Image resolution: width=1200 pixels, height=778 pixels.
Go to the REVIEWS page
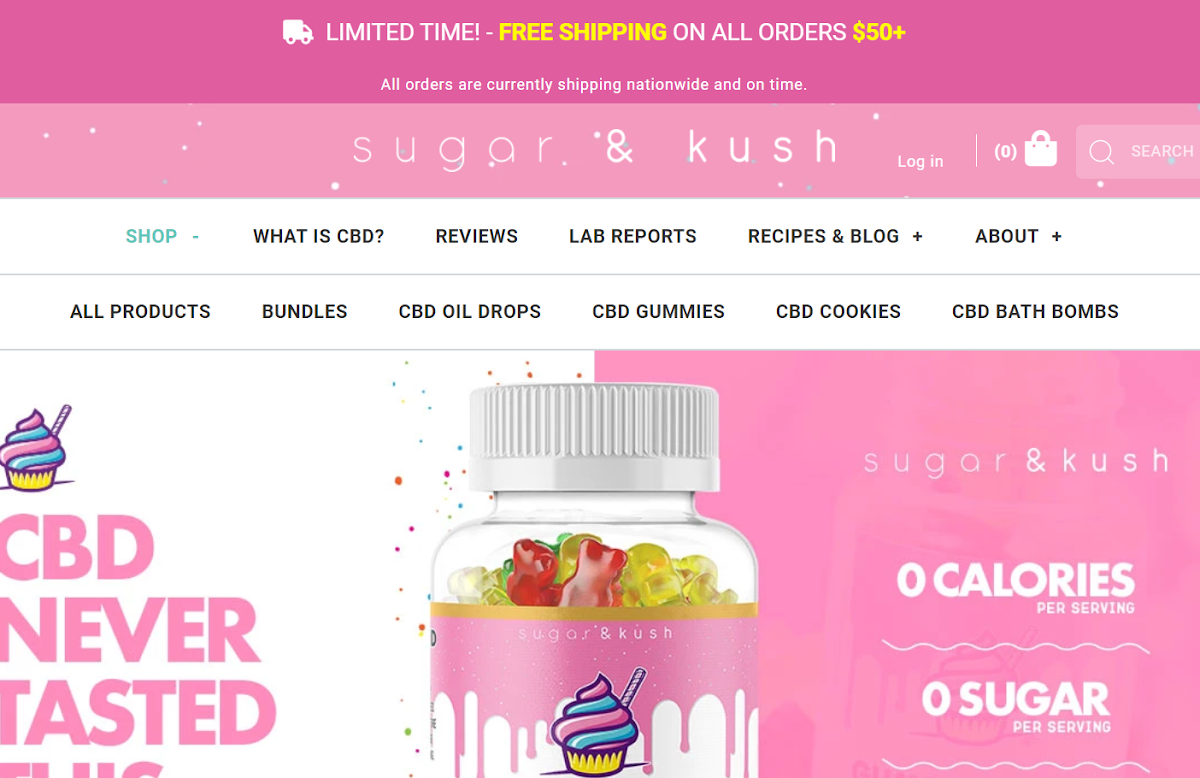point(477,236)
